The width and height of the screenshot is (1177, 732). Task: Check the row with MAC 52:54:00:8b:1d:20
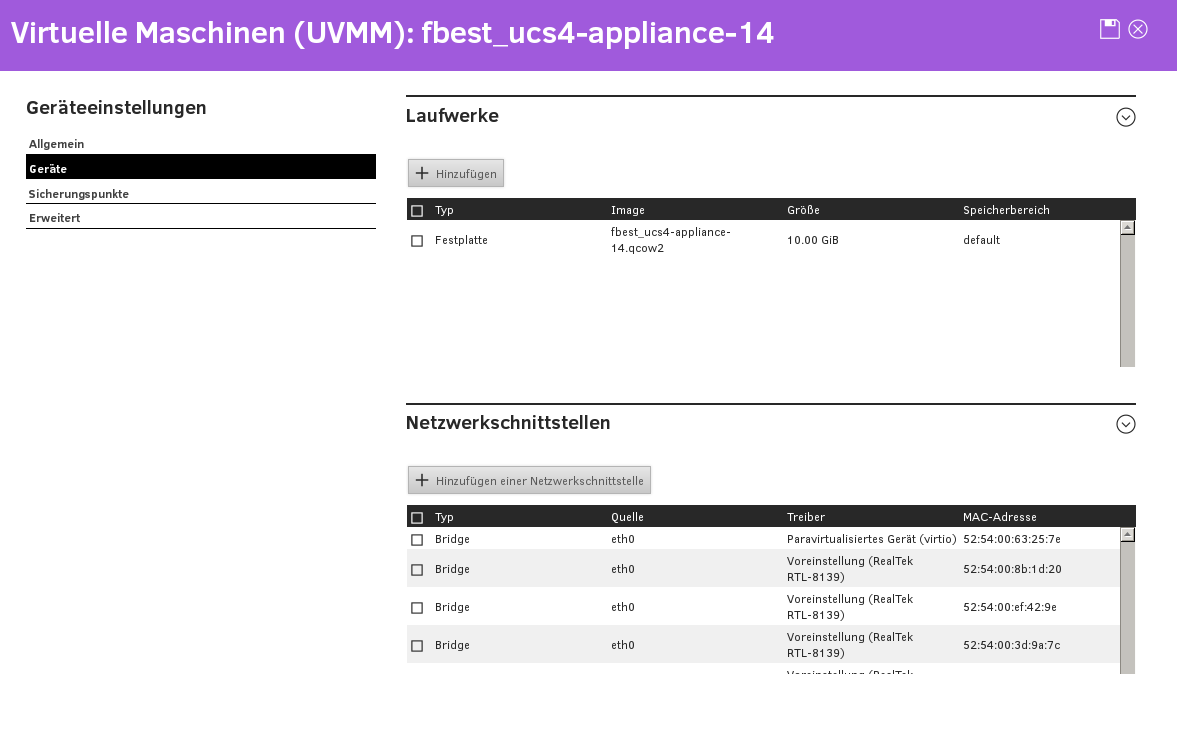(417, 570)
